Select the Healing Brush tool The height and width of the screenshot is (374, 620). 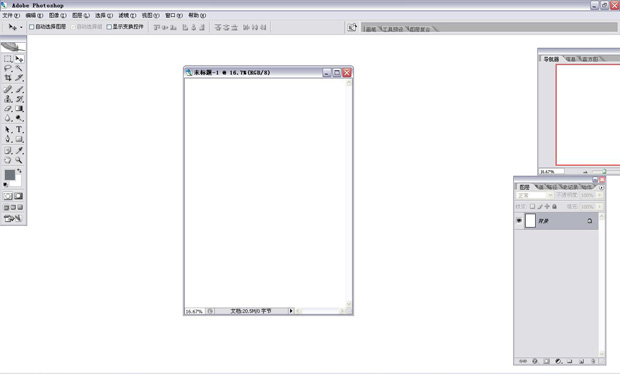8,89
